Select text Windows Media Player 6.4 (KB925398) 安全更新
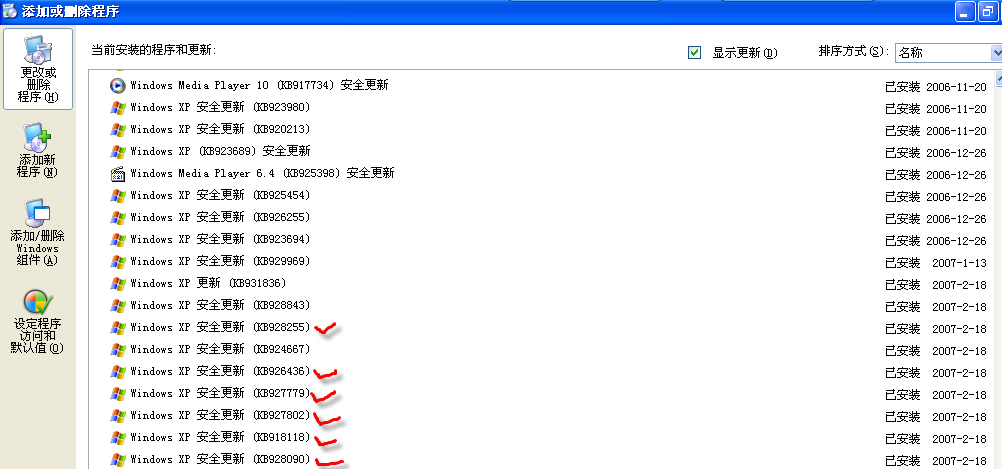 tap(263, 173)
